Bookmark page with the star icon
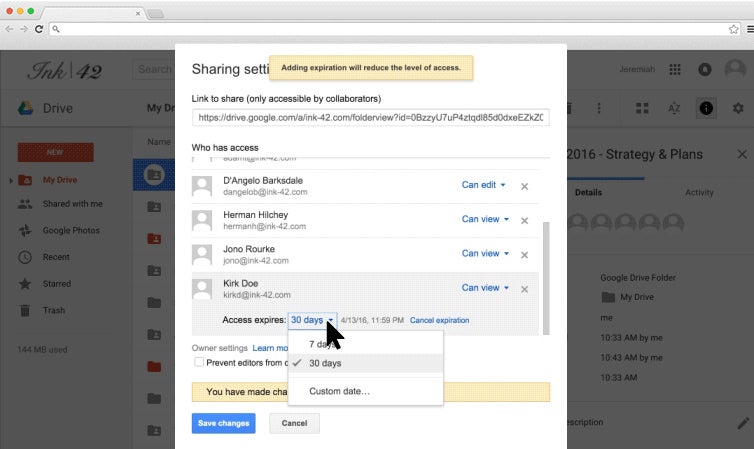Image resolution: width=754 pixels, height=449 pixels. point(733,29)
